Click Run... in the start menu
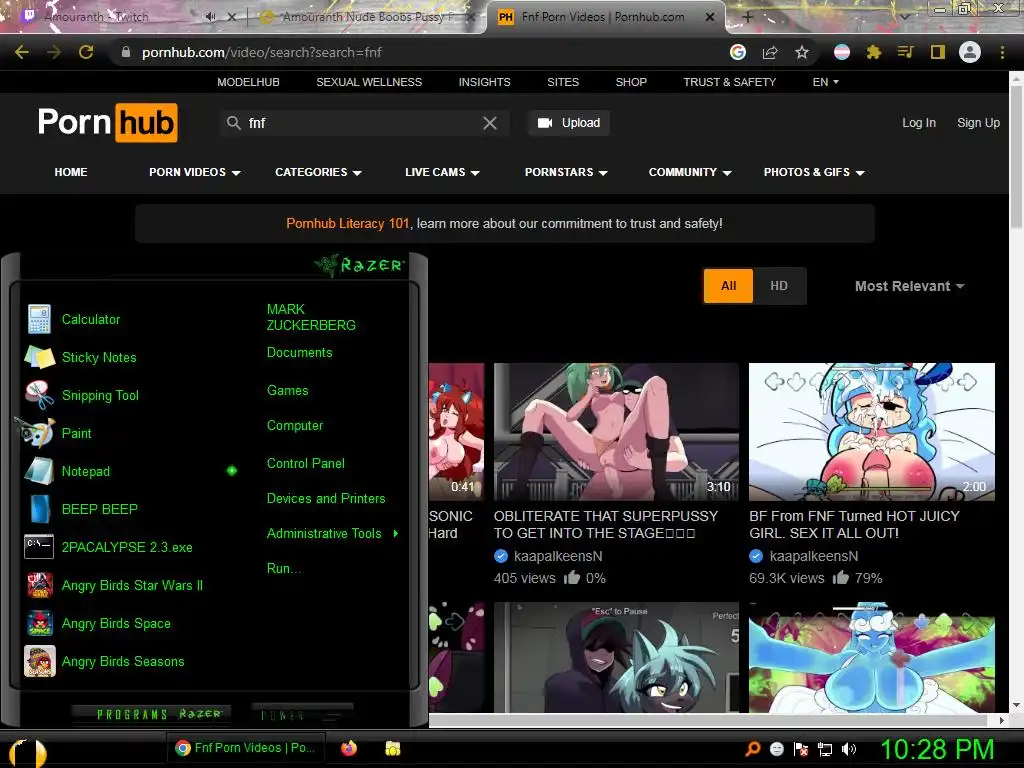The image size is (1024, 768). click(283, 568)
